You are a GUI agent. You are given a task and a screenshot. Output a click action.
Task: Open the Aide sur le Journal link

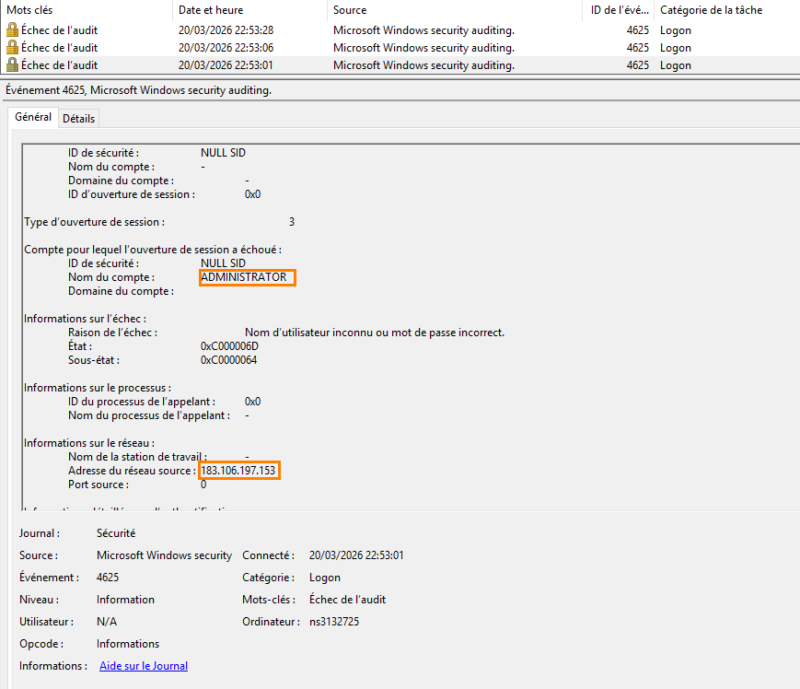(x=143, y=666)
